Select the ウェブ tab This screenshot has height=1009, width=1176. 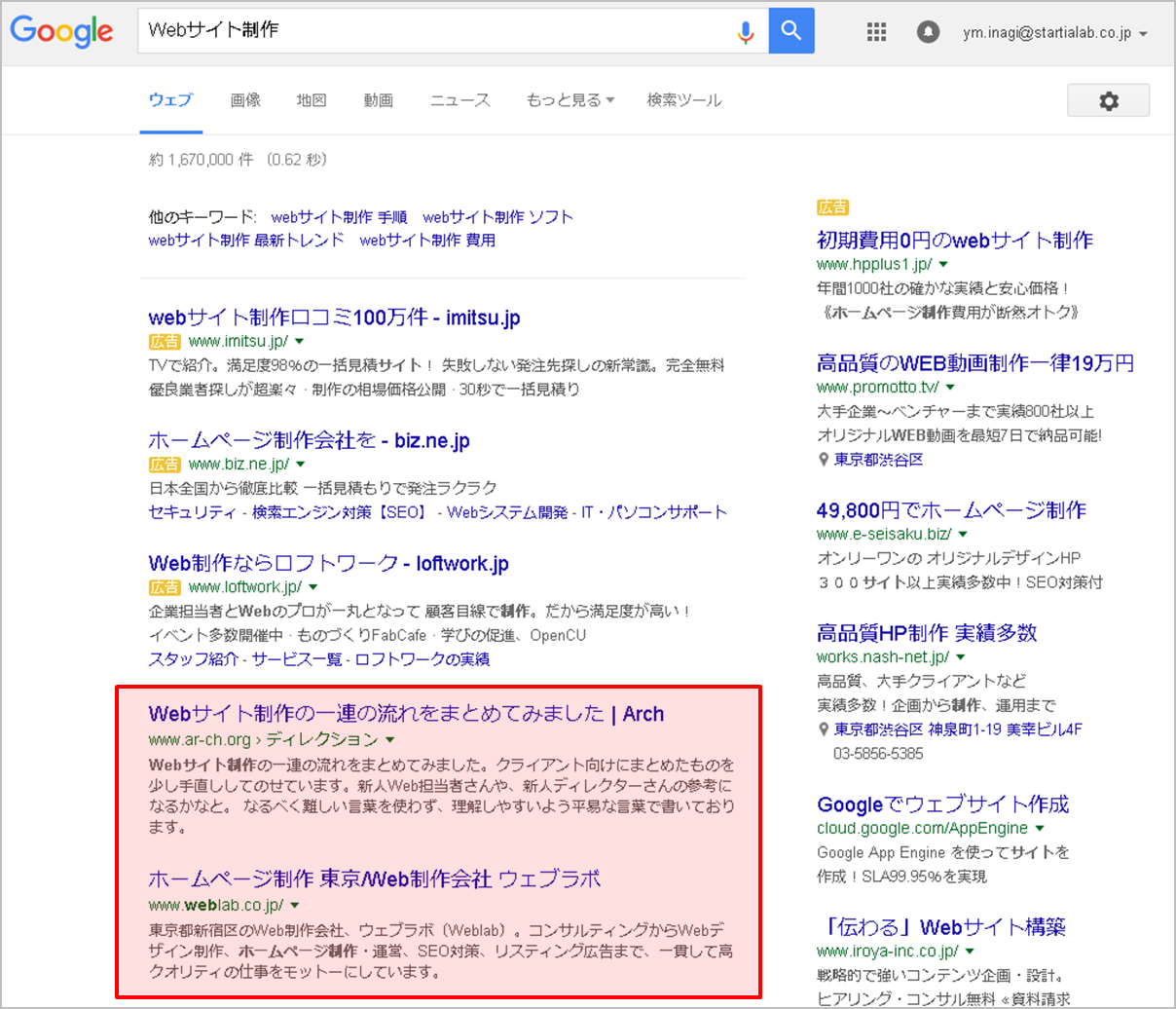170,99
